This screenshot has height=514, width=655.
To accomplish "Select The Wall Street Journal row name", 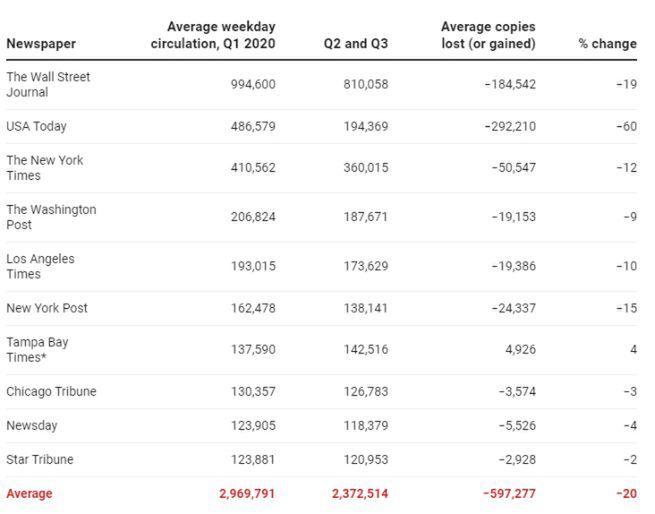I will click(48, 84).
